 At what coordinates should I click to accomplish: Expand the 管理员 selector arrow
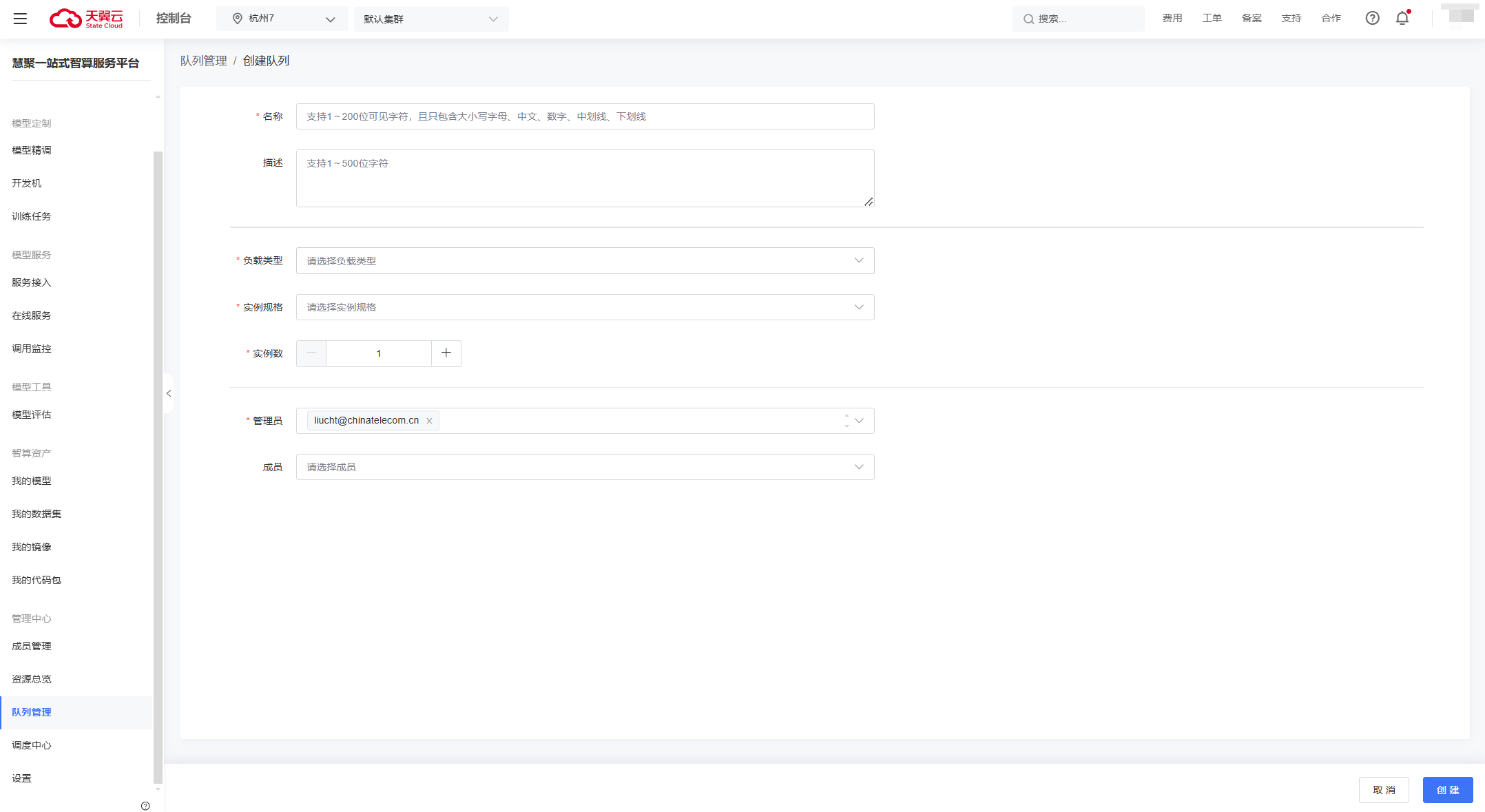pyautogui.click(x=859, y=421)
